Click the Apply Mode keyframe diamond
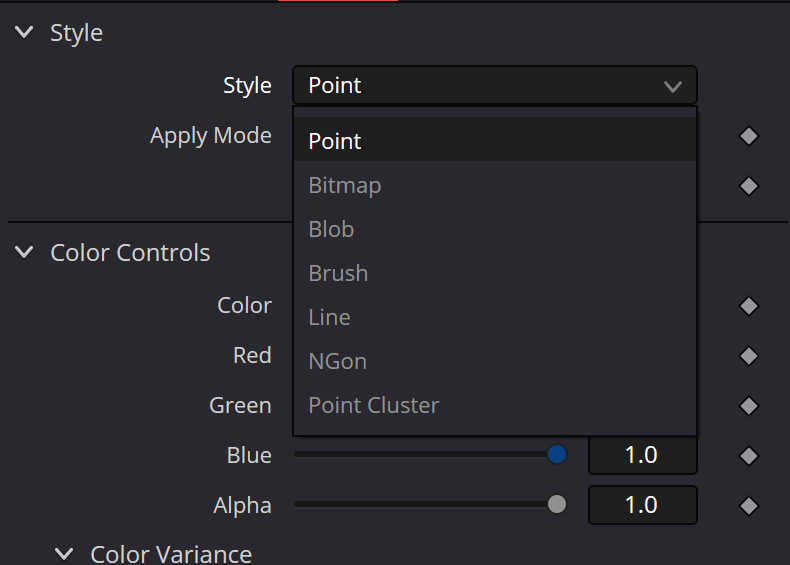This screenshot has height=565, width=790. click(749, 136)
